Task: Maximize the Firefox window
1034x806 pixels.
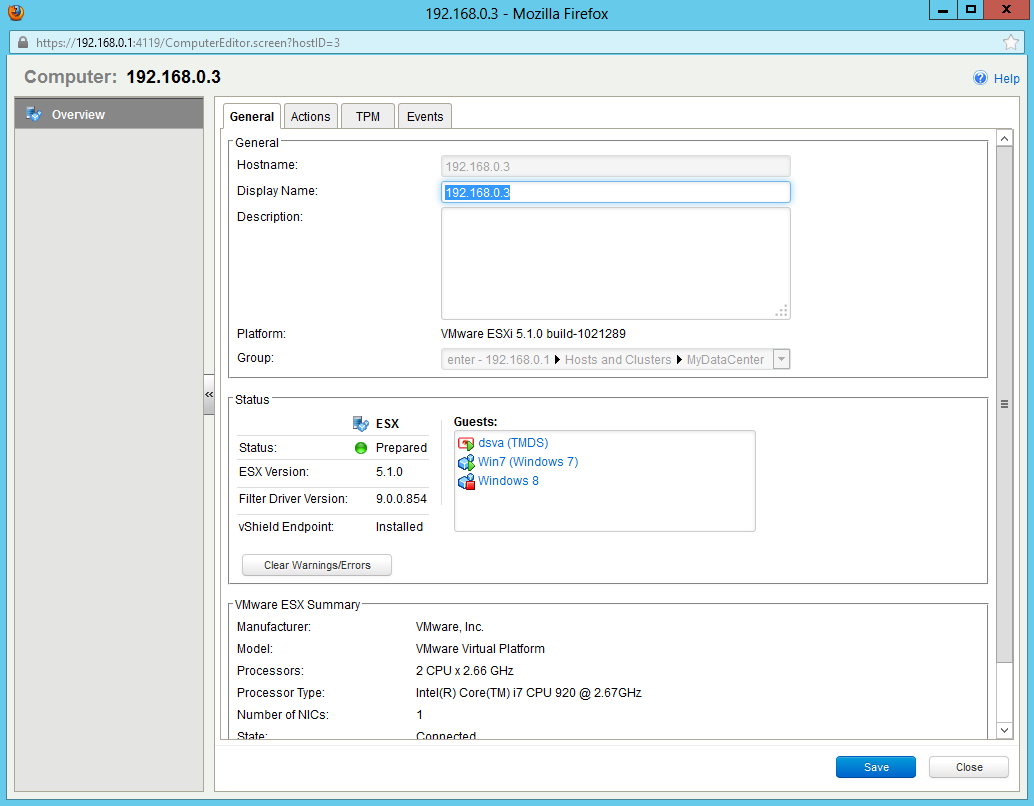Action: (970, 10)
